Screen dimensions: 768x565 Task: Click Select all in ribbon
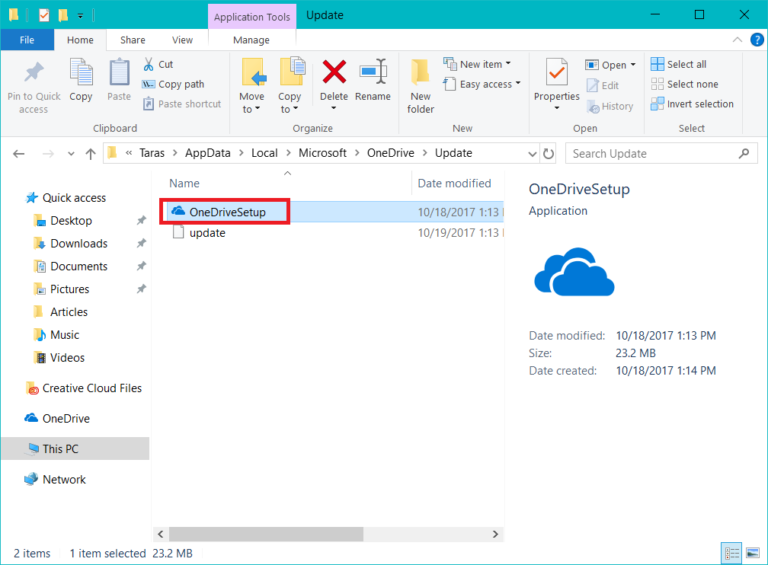click(679, 64)
